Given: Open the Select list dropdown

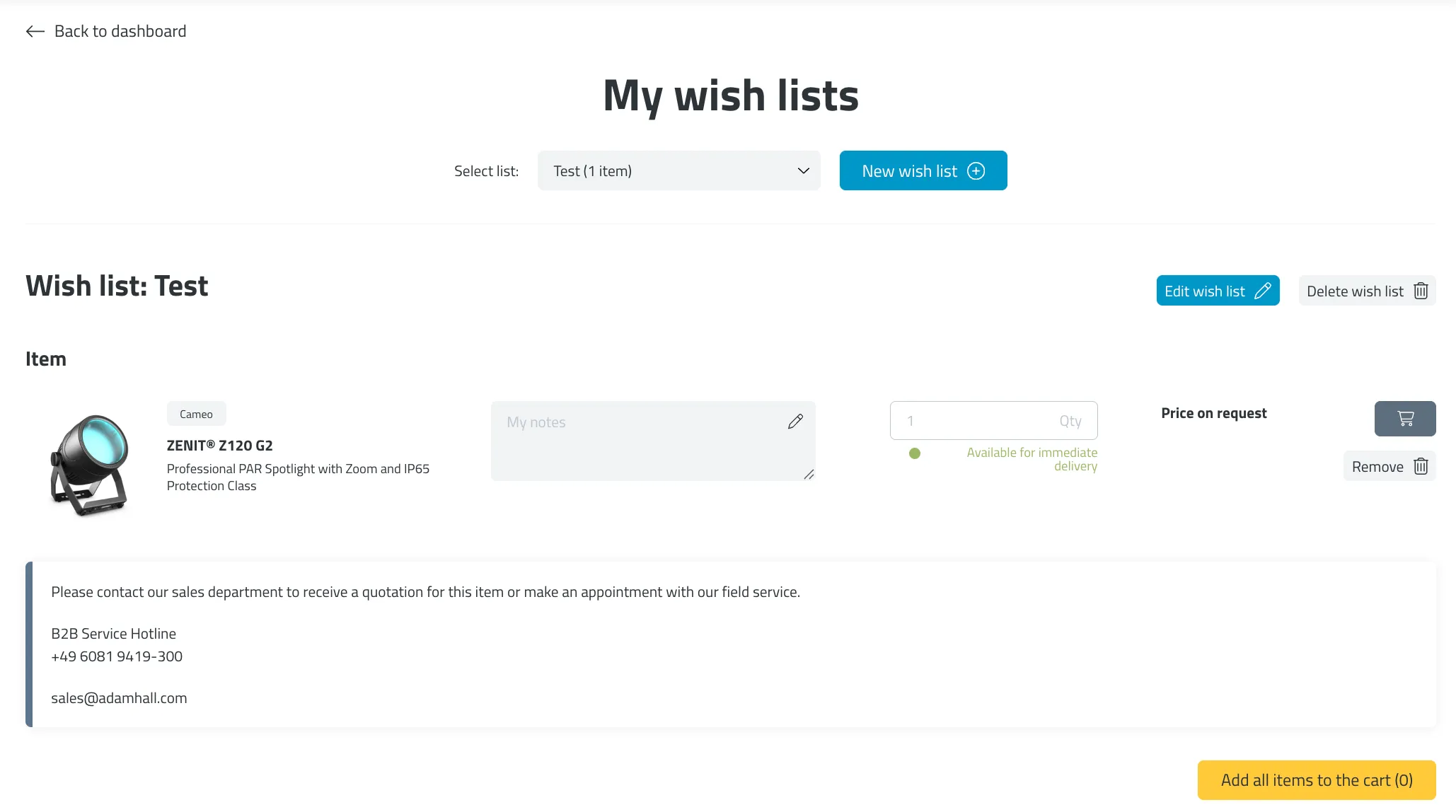Looking at the screenshot, I should pyautogui.click(x=678, y=170).
